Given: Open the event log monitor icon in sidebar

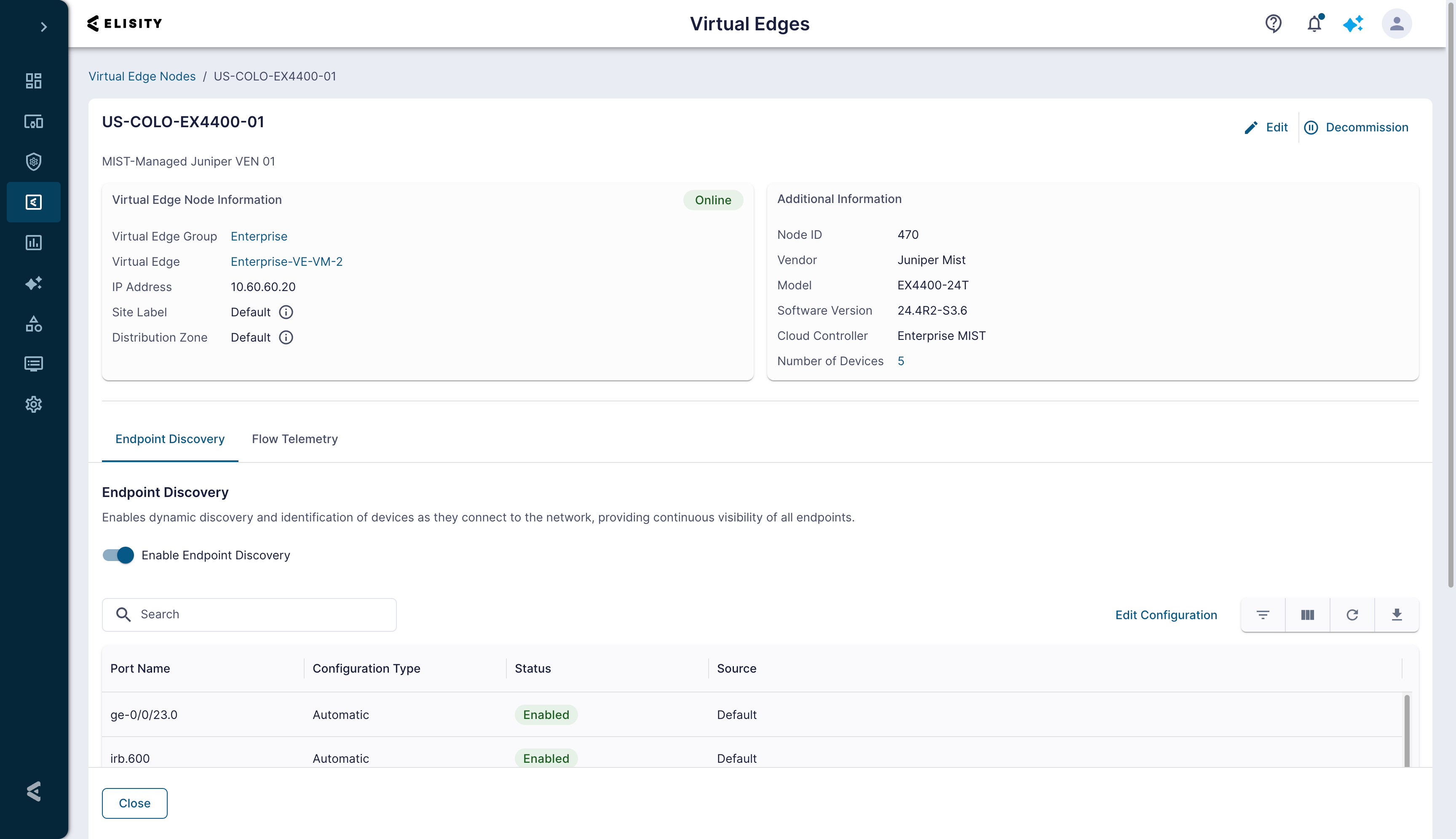Looking at the screenshot, I should tap(33, 363).
